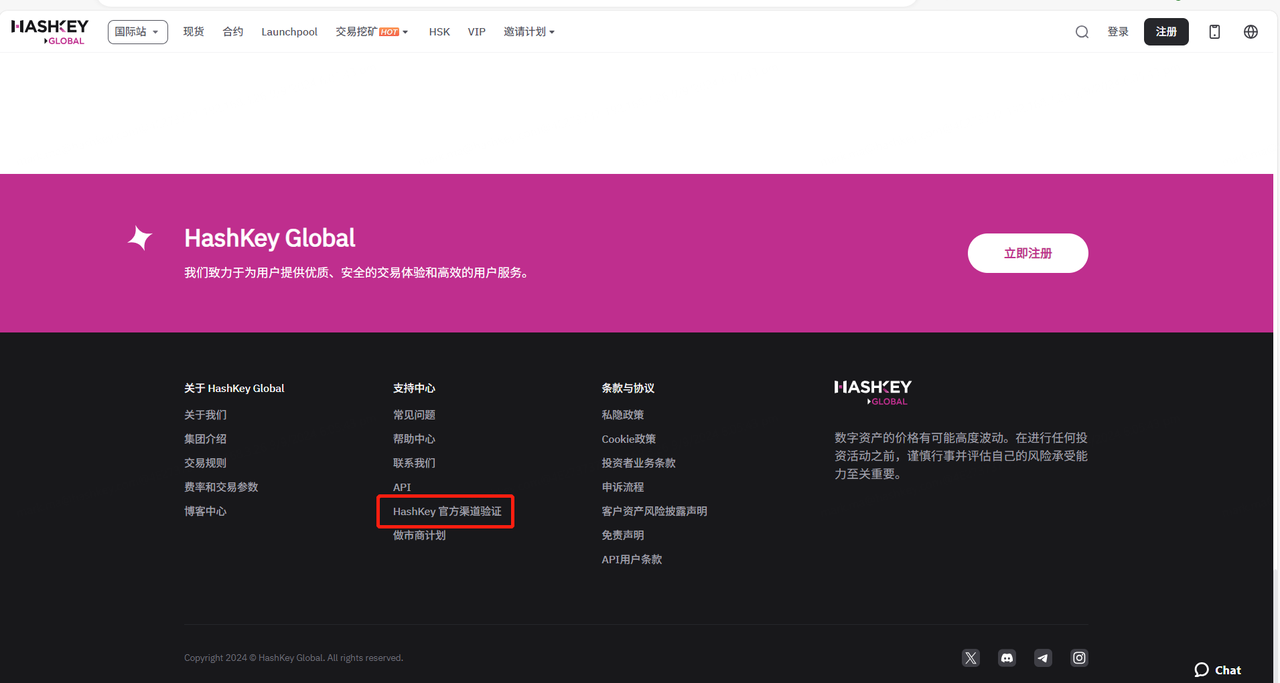Viewport: 1280px width, 683px height.
Task: Open the 常见问题 footer link
Action: coord(414,415)
